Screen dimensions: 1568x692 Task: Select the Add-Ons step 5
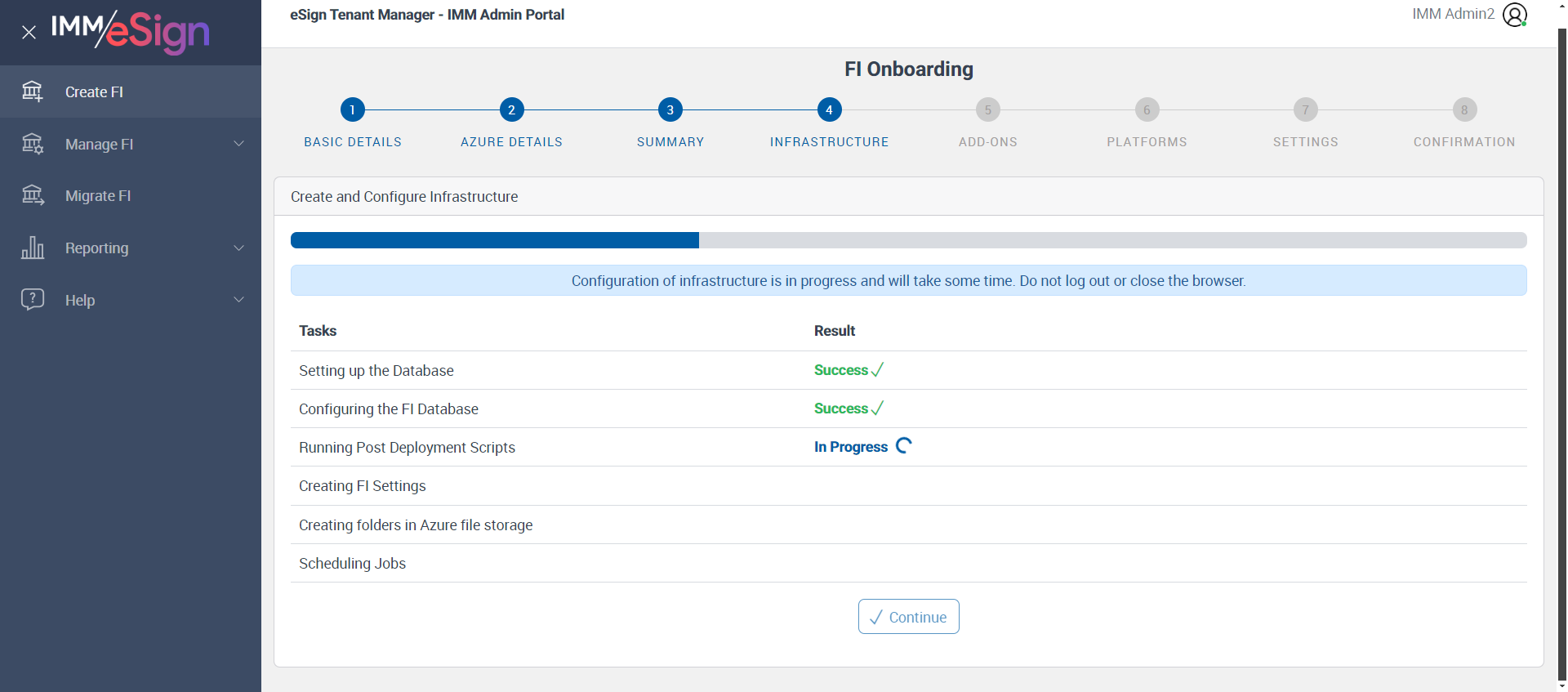click(x=988, y=109)
